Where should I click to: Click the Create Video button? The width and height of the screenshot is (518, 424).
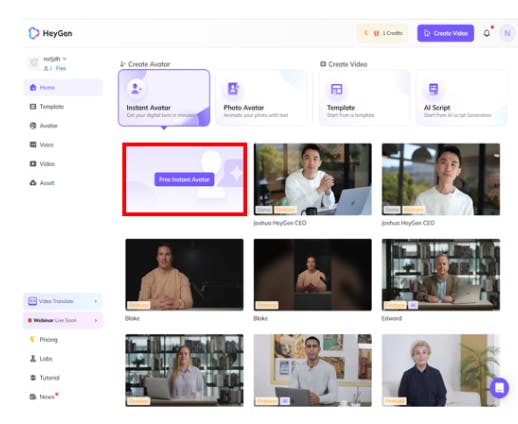(445, 33)
